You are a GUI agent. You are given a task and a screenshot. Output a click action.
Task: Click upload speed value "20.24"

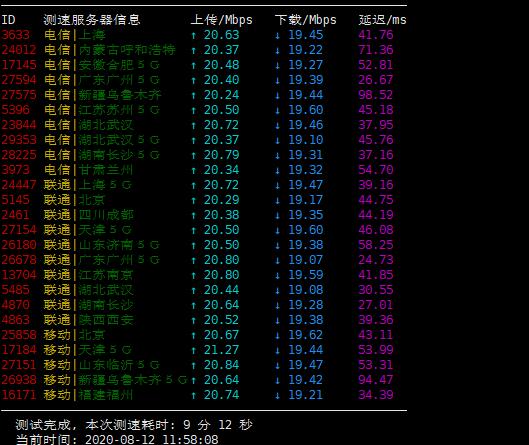[x=221, y=95]
